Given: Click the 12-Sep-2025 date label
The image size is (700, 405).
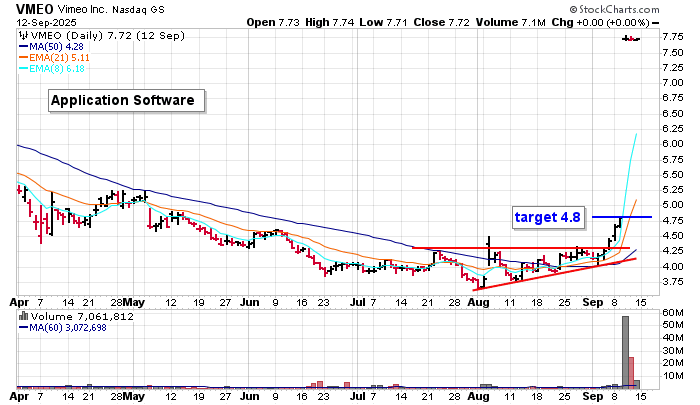Looking at the screenshot, I should (x=35, y=21).
